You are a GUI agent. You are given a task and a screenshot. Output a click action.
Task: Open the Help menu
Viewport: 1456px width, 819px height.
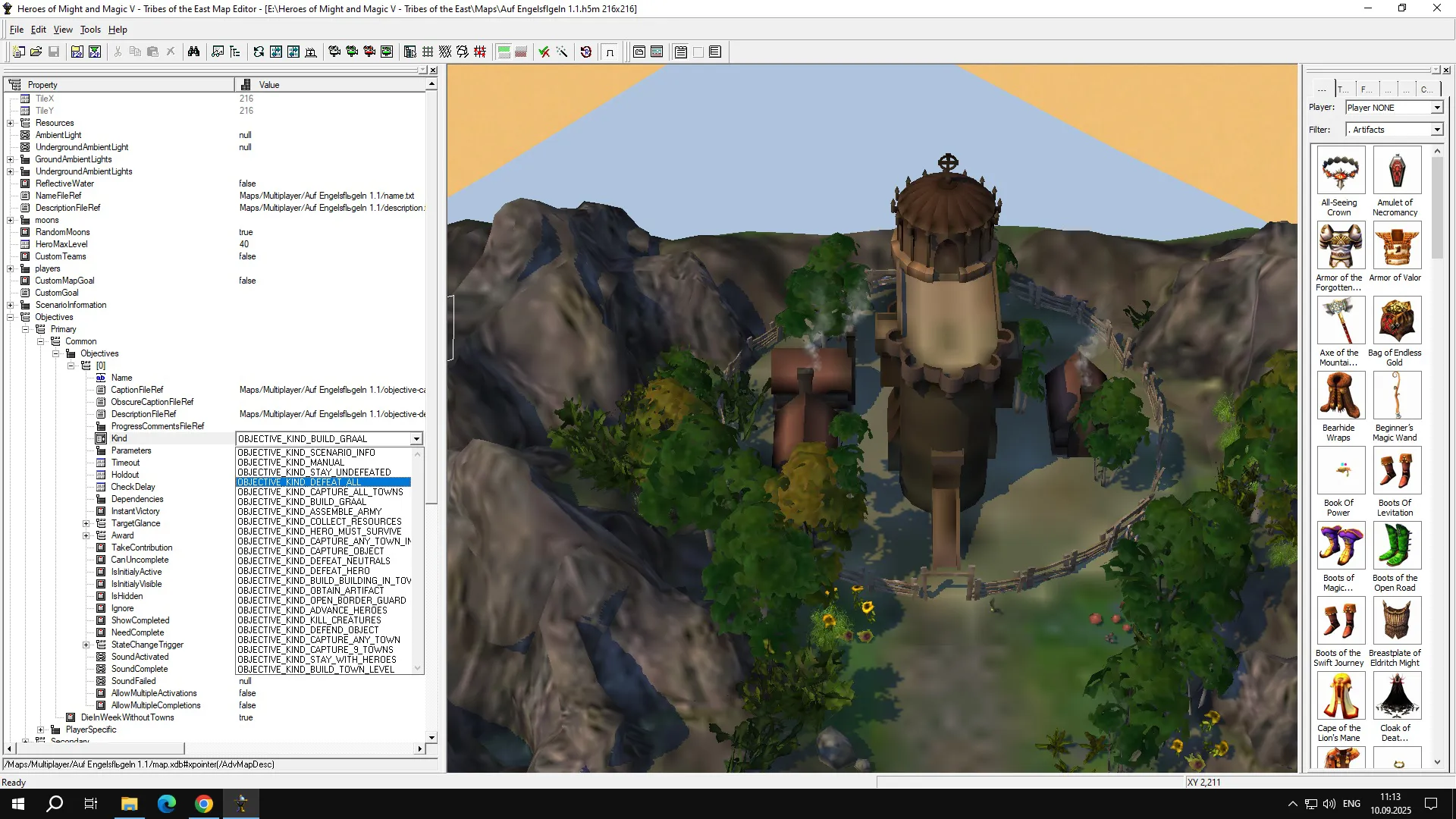118,30
